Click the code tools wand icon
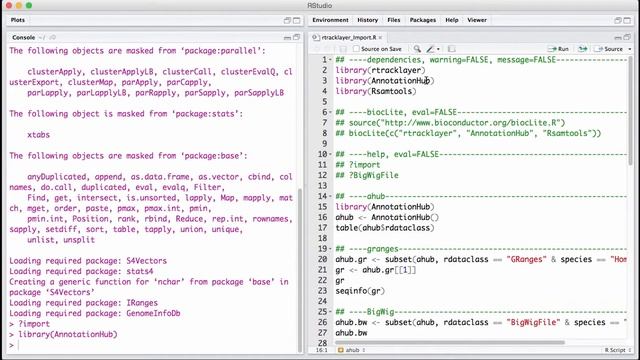 [x=430, y=49]
